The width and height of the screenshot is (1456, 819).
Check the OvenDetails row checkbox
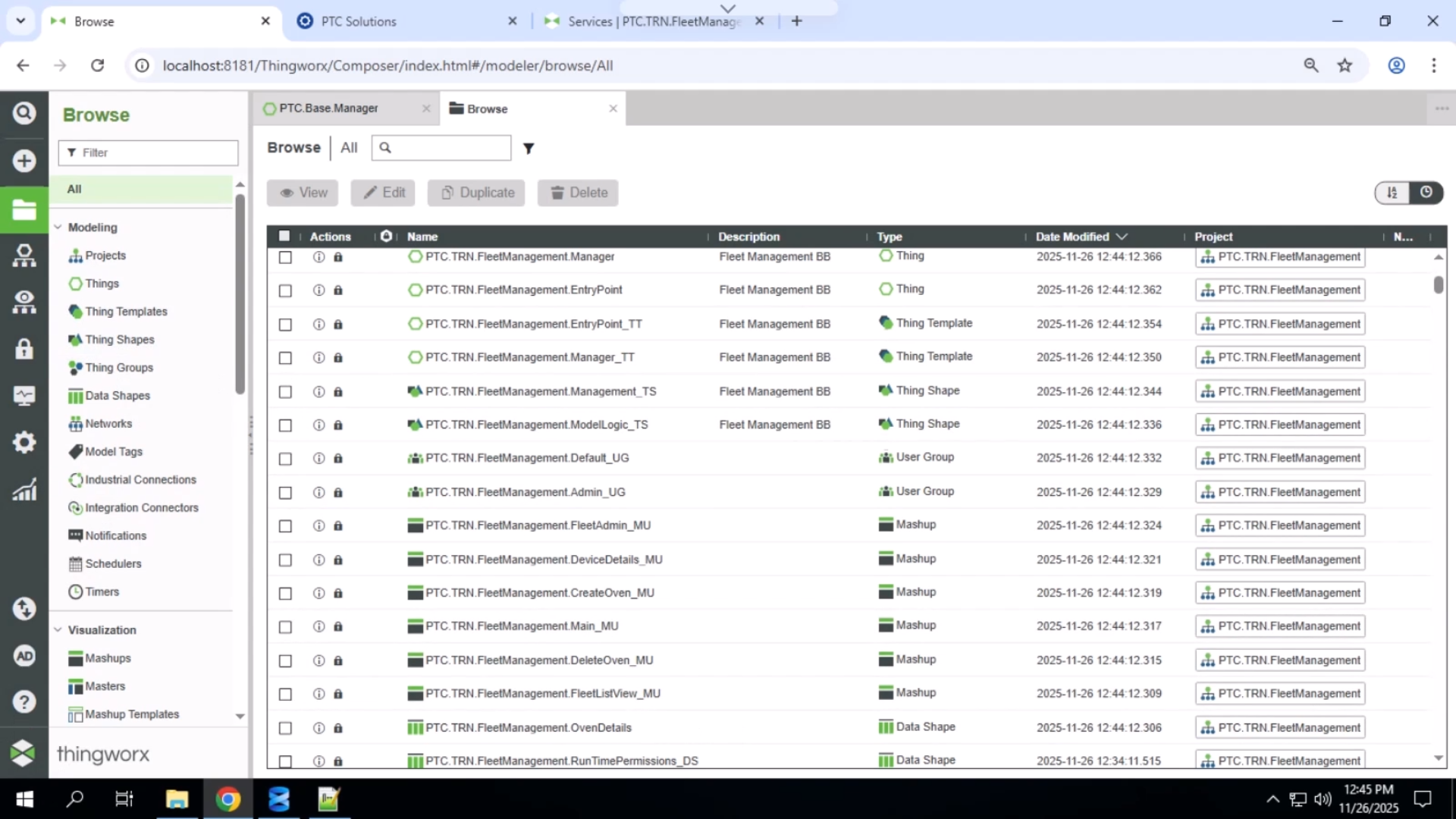pos(285,728)
